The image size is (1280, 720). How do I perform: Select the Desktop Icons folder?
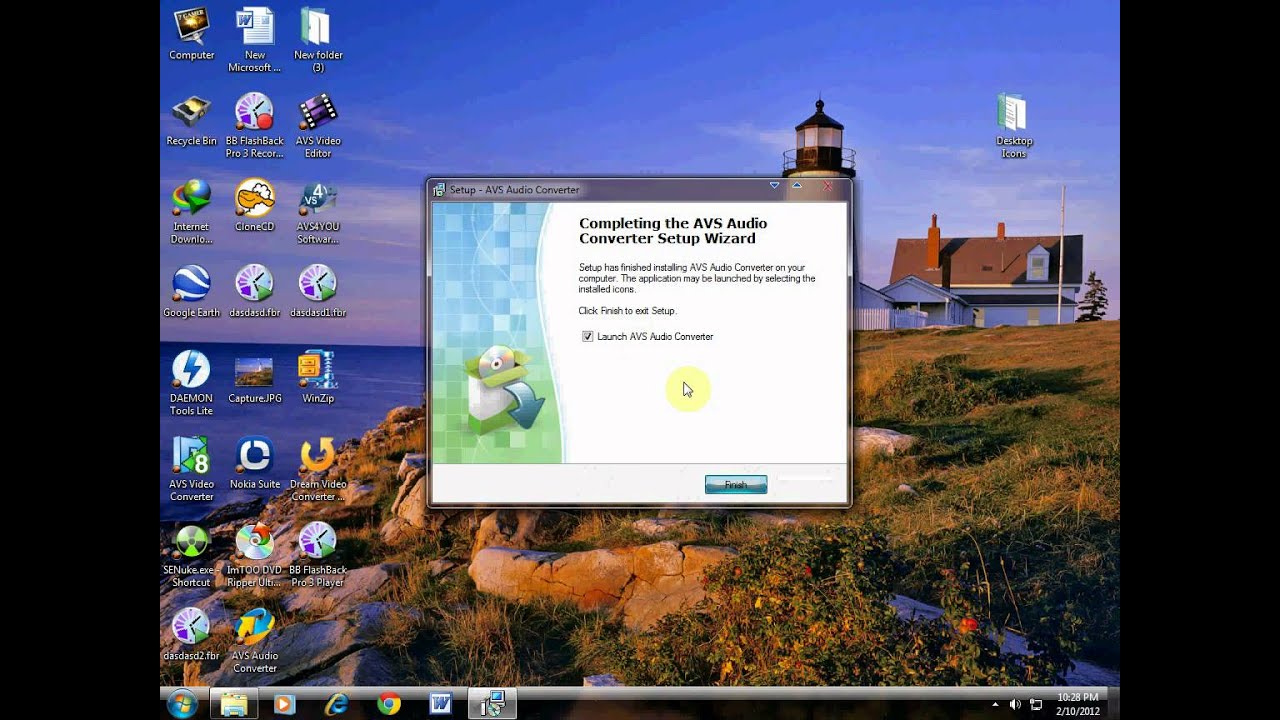pyautogui.click(x=1013, y=126)
